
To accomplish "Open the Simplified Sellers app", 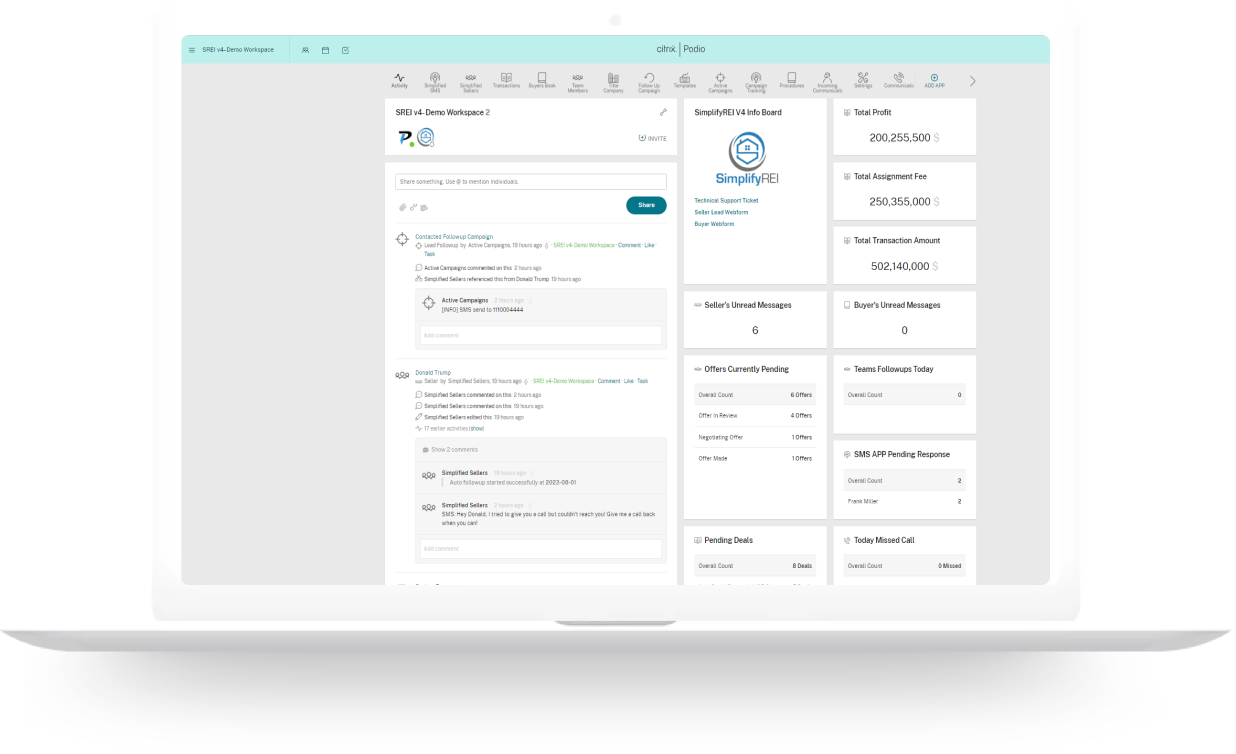I will (470, 82).
